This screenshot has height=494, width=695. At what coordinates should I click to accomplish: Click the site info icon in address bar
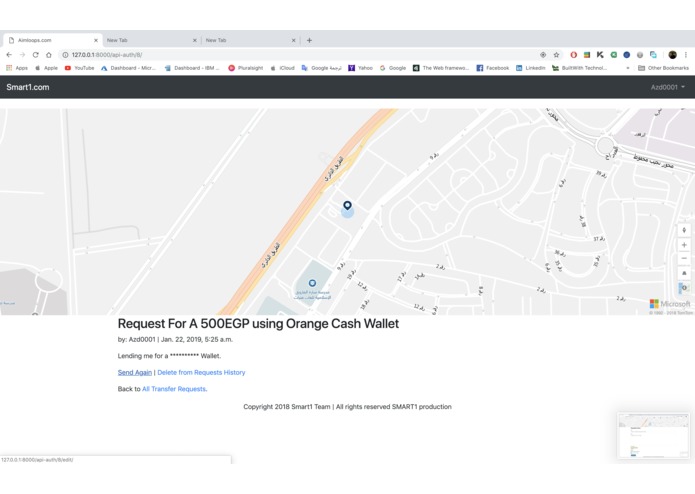tap(65, 55)
